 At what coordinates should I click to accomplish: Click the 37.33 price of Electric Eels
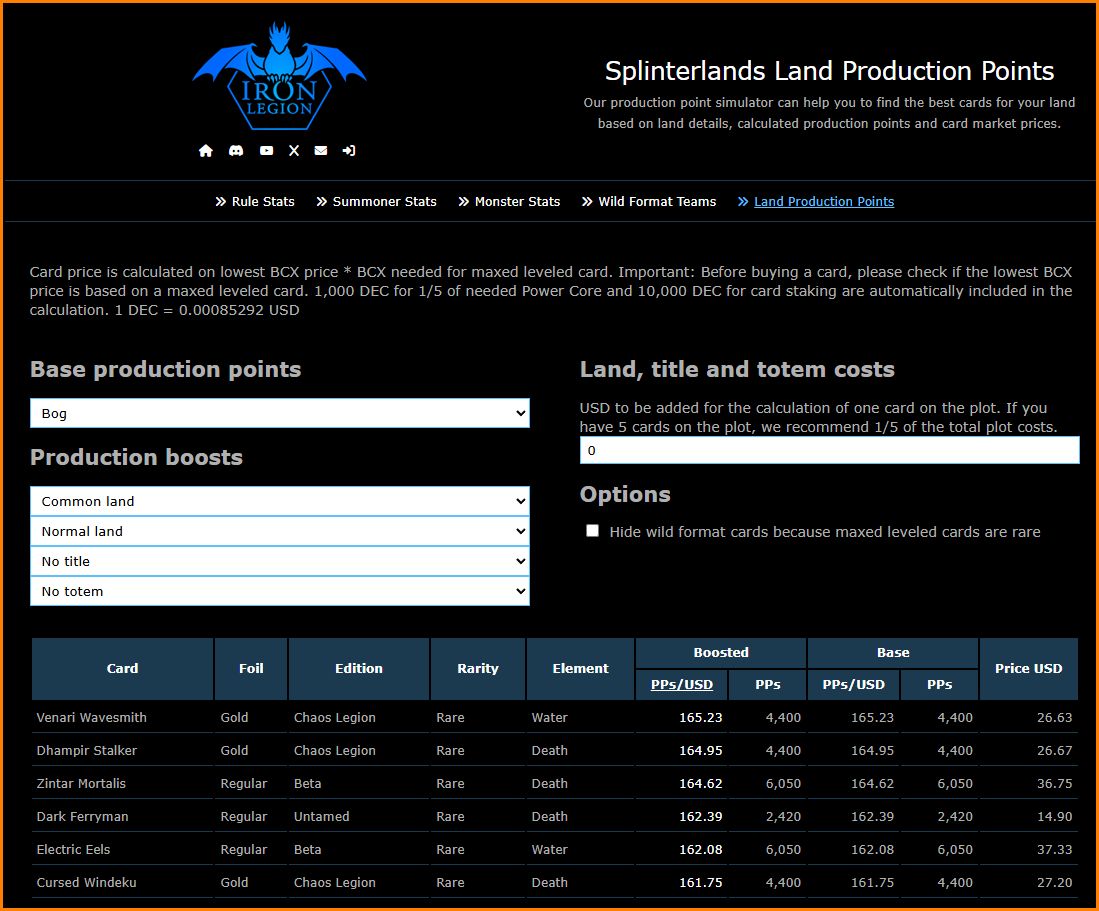click(1054, 849)
